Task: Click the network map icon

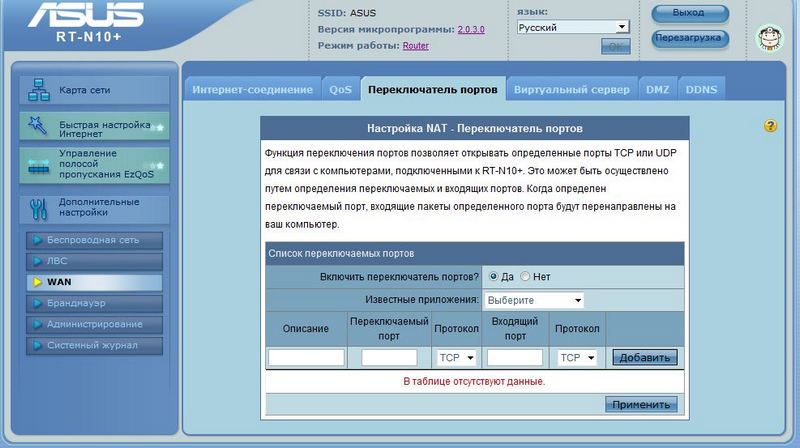Action: 39,90
